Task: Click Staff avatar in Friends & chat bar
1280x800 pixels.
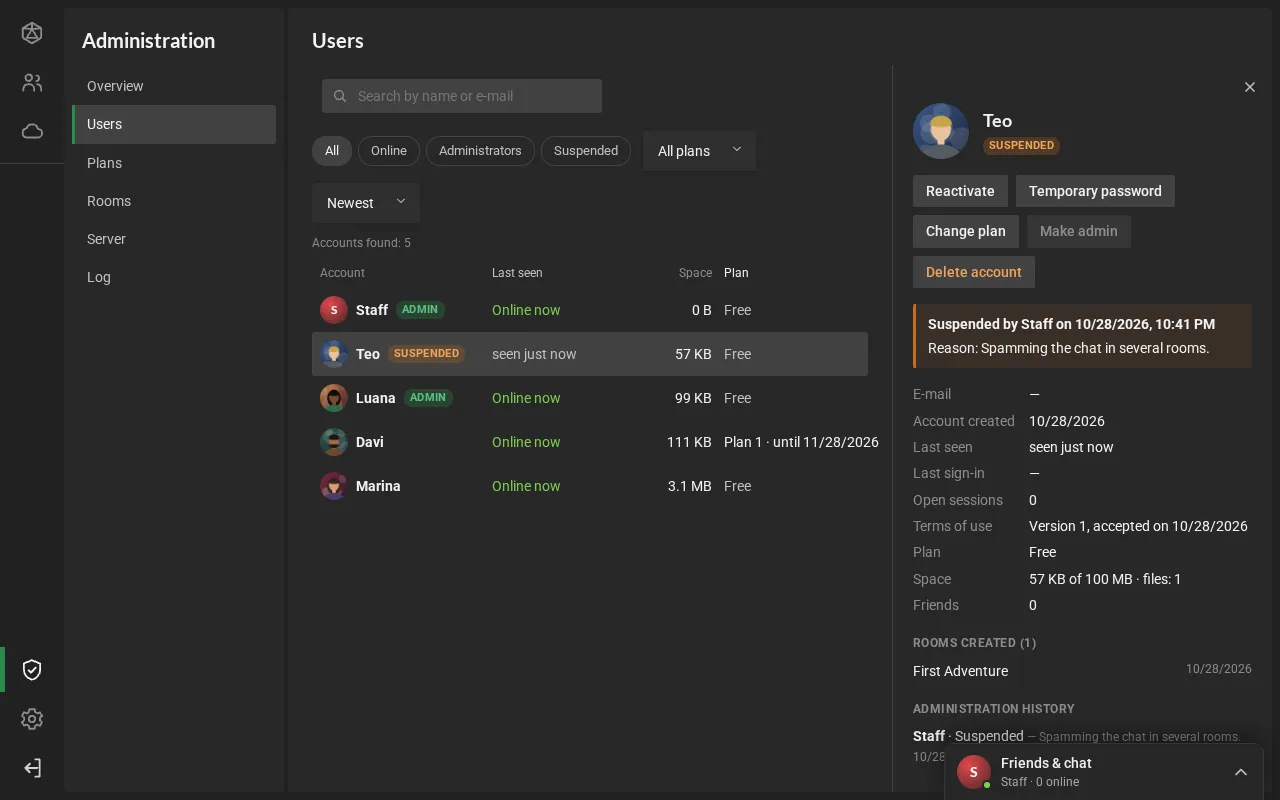Action: click(974, 772)
